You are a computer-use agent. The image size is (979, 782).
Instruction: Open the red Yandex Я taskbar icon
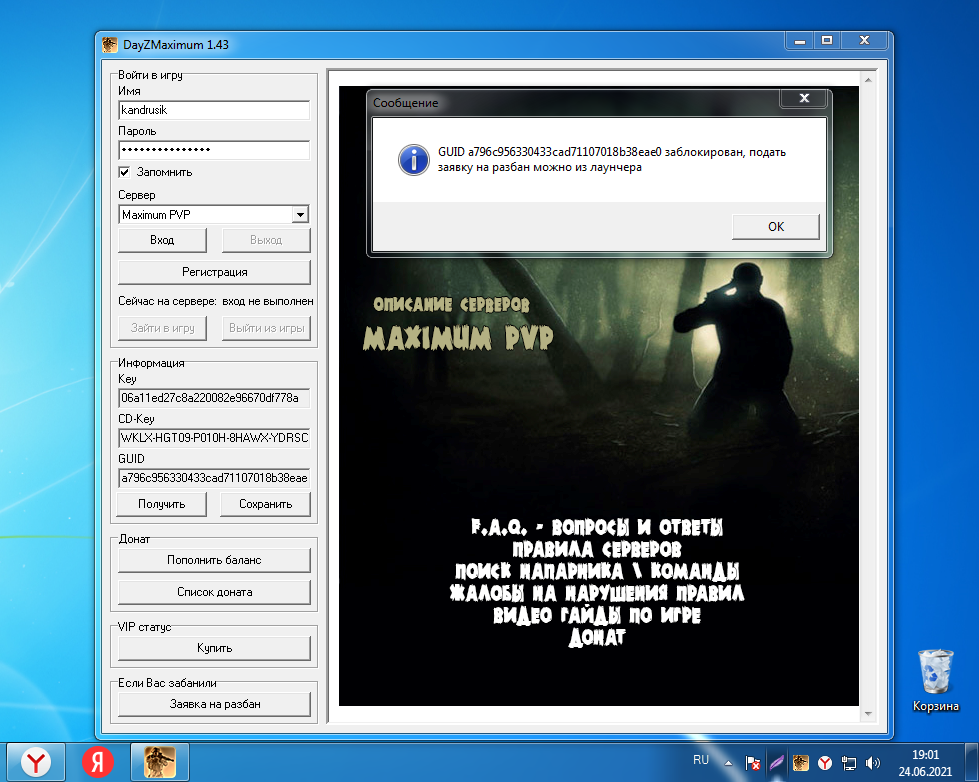(x=98, y=763)
